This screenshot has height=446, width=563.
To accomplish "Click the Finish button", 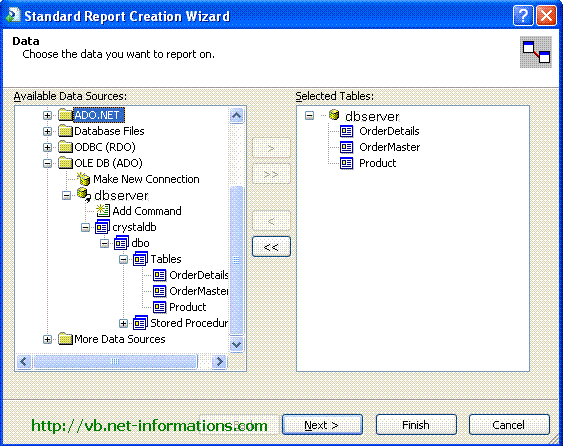I will (416, 425).
